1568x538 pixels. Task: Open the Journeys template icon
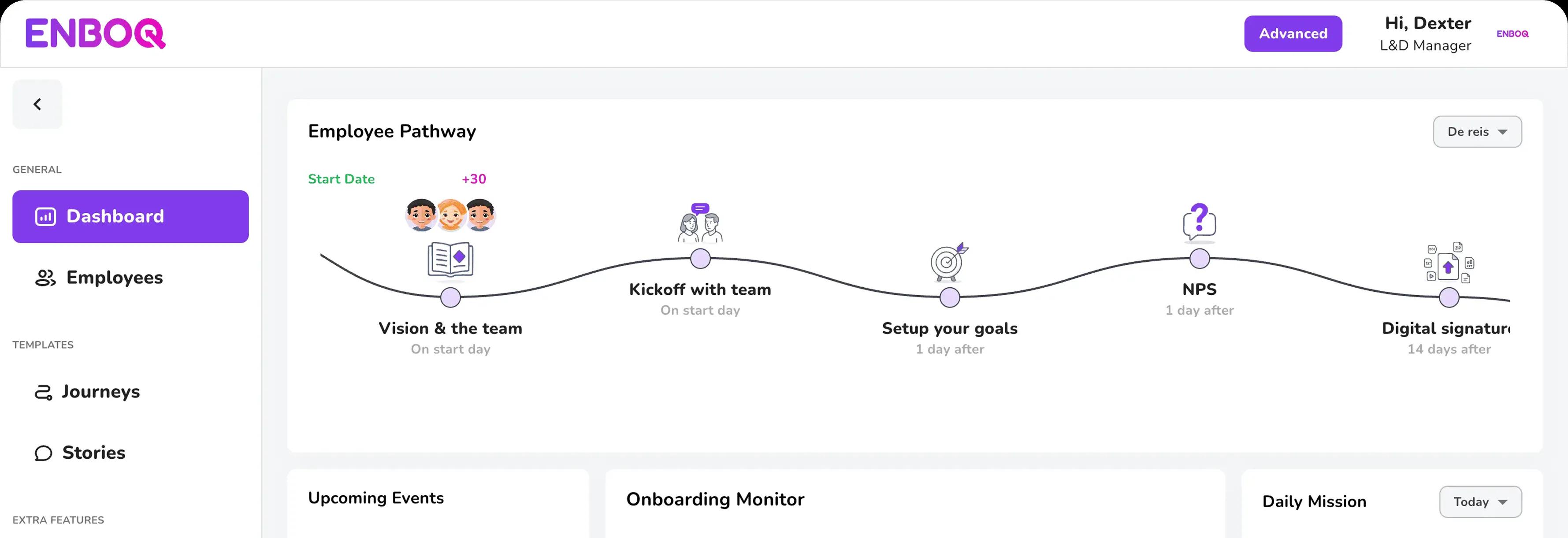pos(43,392)
